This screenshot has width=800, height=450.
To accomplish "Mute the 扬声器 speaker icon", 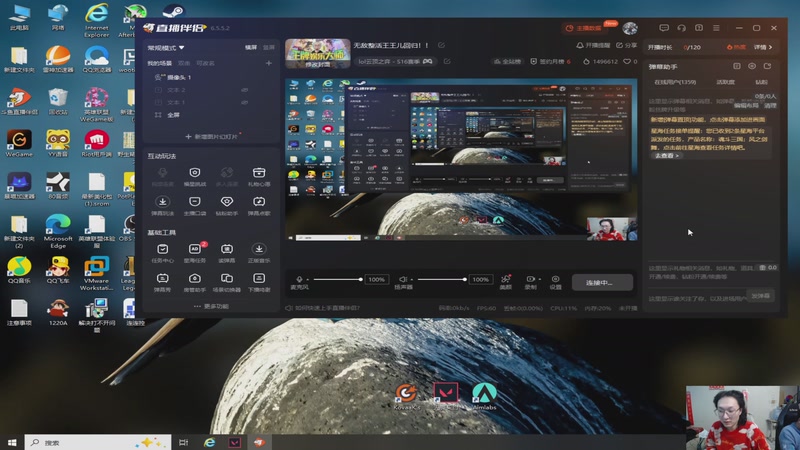I will (403, 279).
